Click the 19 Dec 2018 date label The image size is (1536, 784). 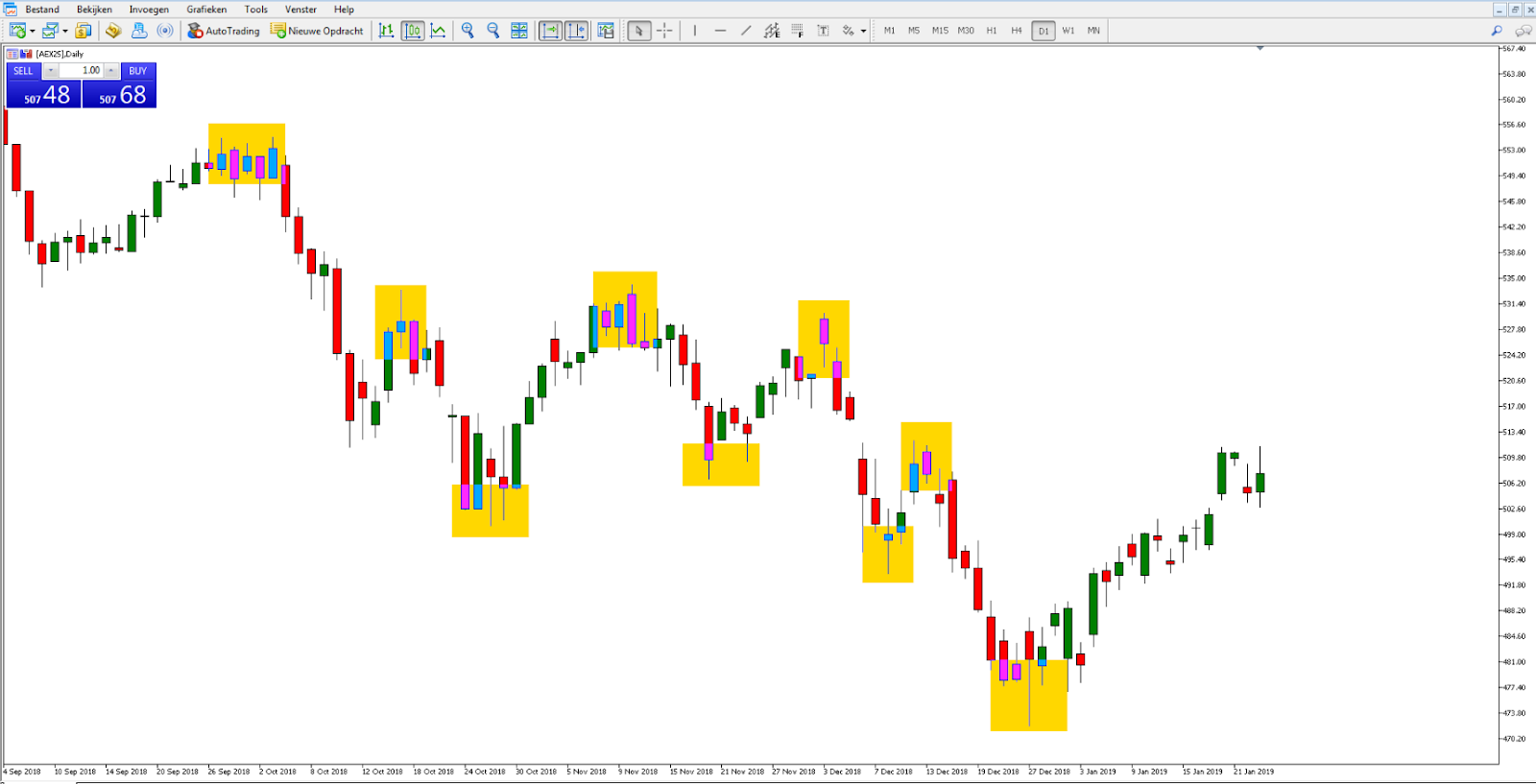tap(997, 772)
